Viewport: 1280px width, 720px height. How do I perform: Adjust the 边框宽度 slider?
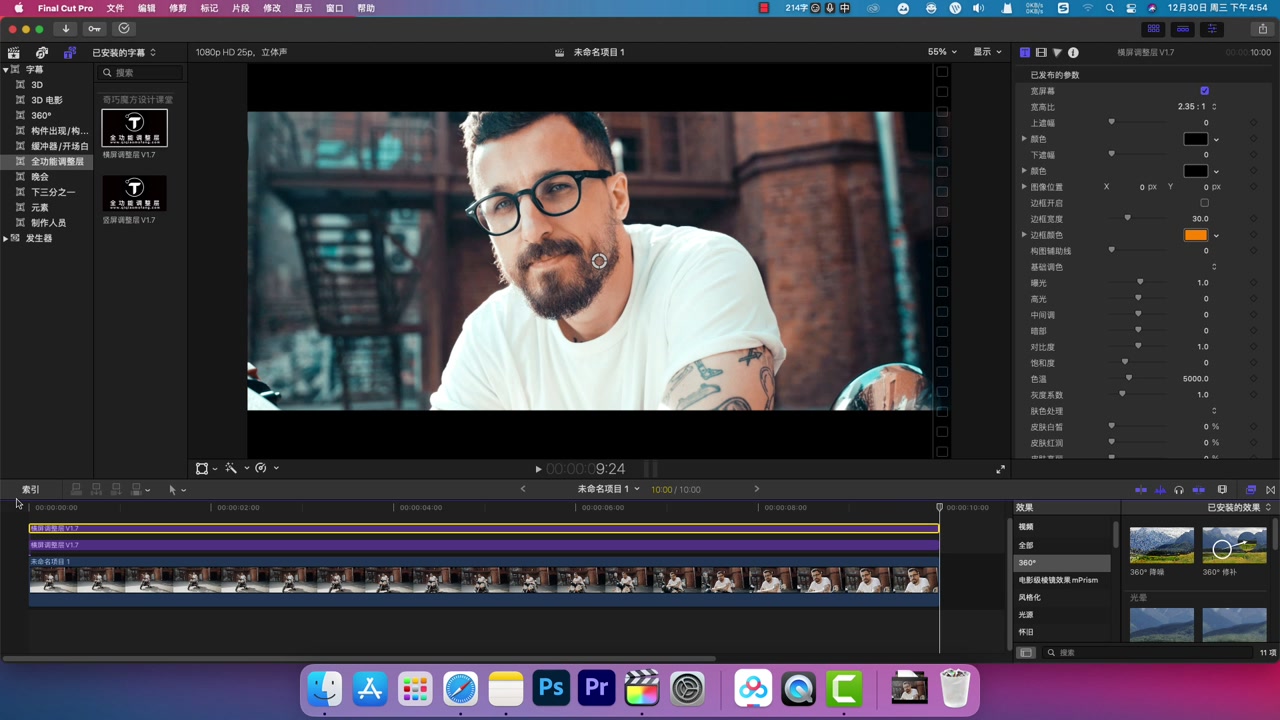[1127, 218]
